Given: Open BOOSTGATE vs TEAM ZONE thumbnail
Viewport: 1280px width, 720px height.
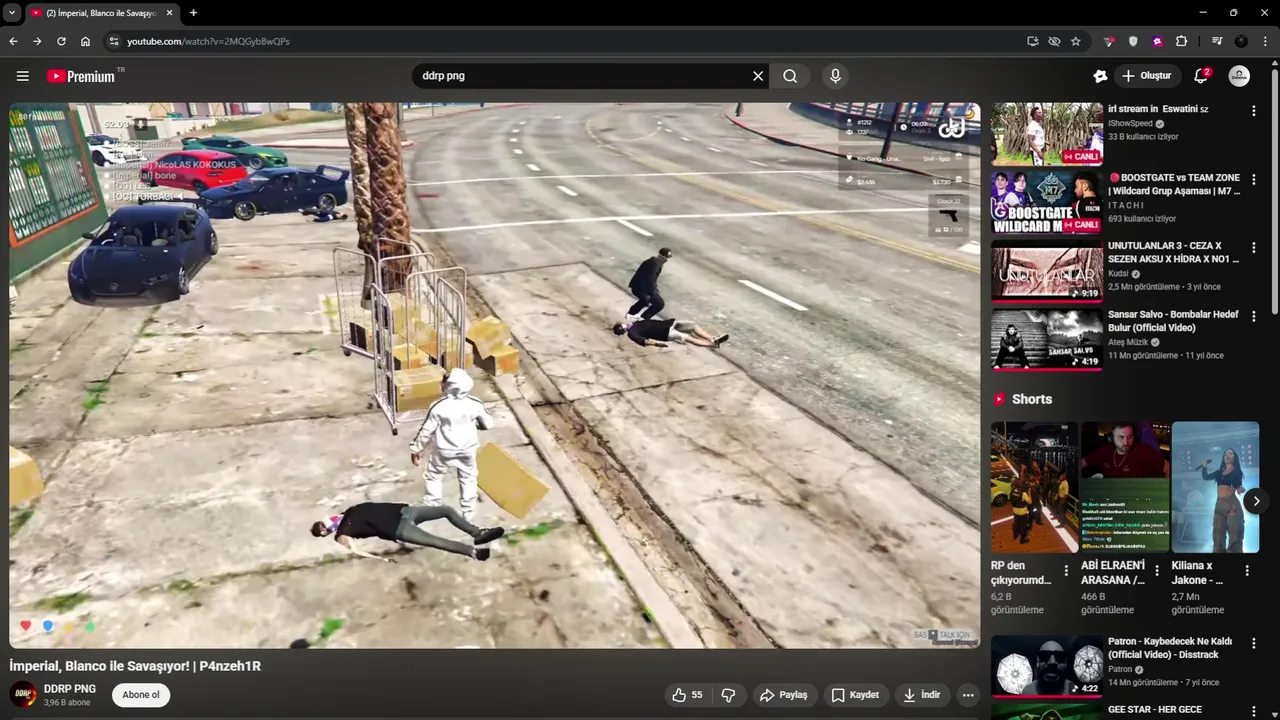Looking at the screenshot, I should point(1047,202).
